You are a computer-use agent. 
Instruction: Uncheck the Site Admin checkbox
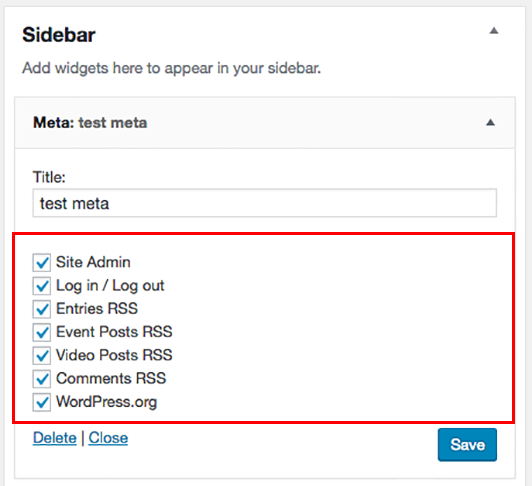coord(42,262)
